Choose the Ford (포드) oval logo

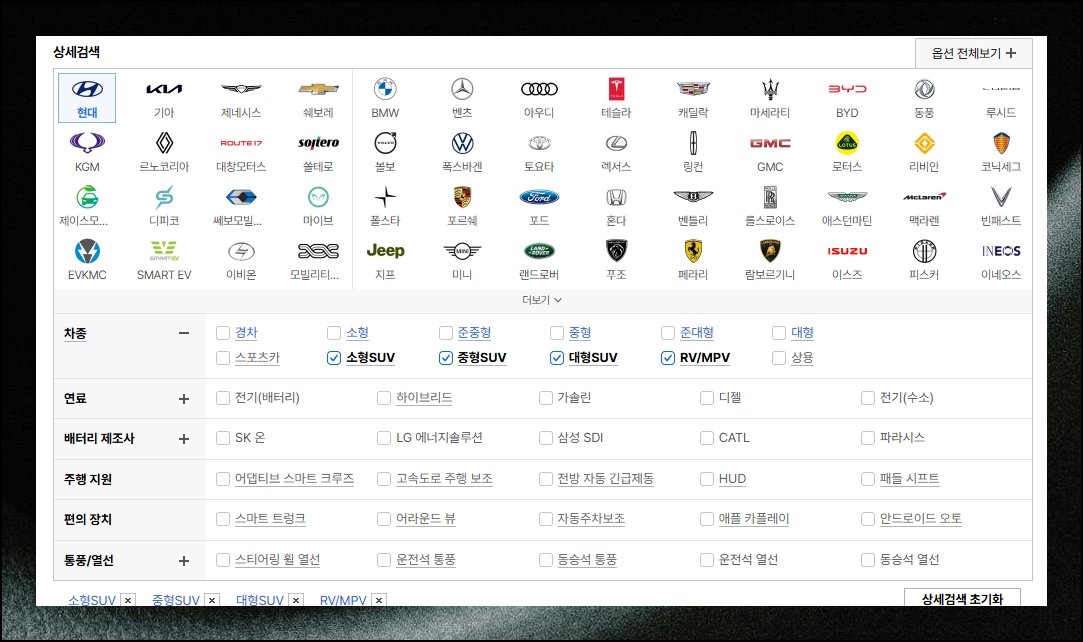point(539,197)
